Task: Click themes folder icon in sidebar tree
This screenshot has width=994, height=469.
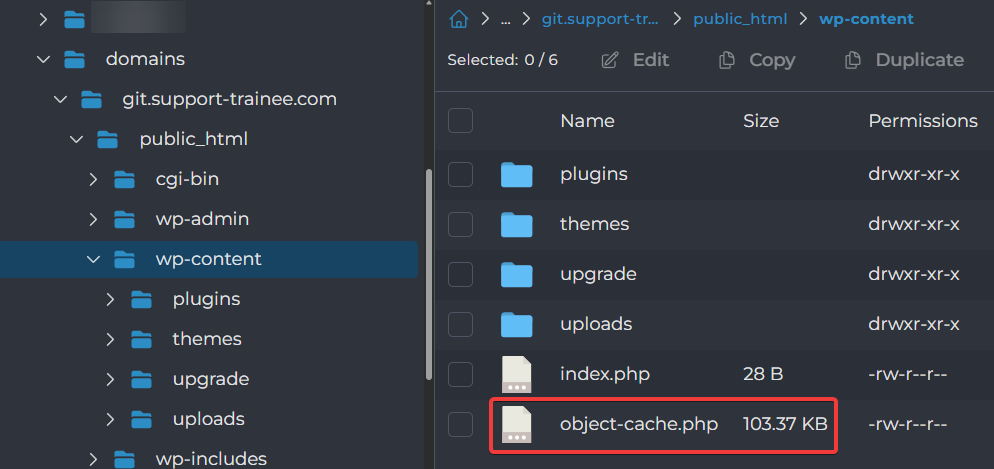Action: (x=141, y=339)
